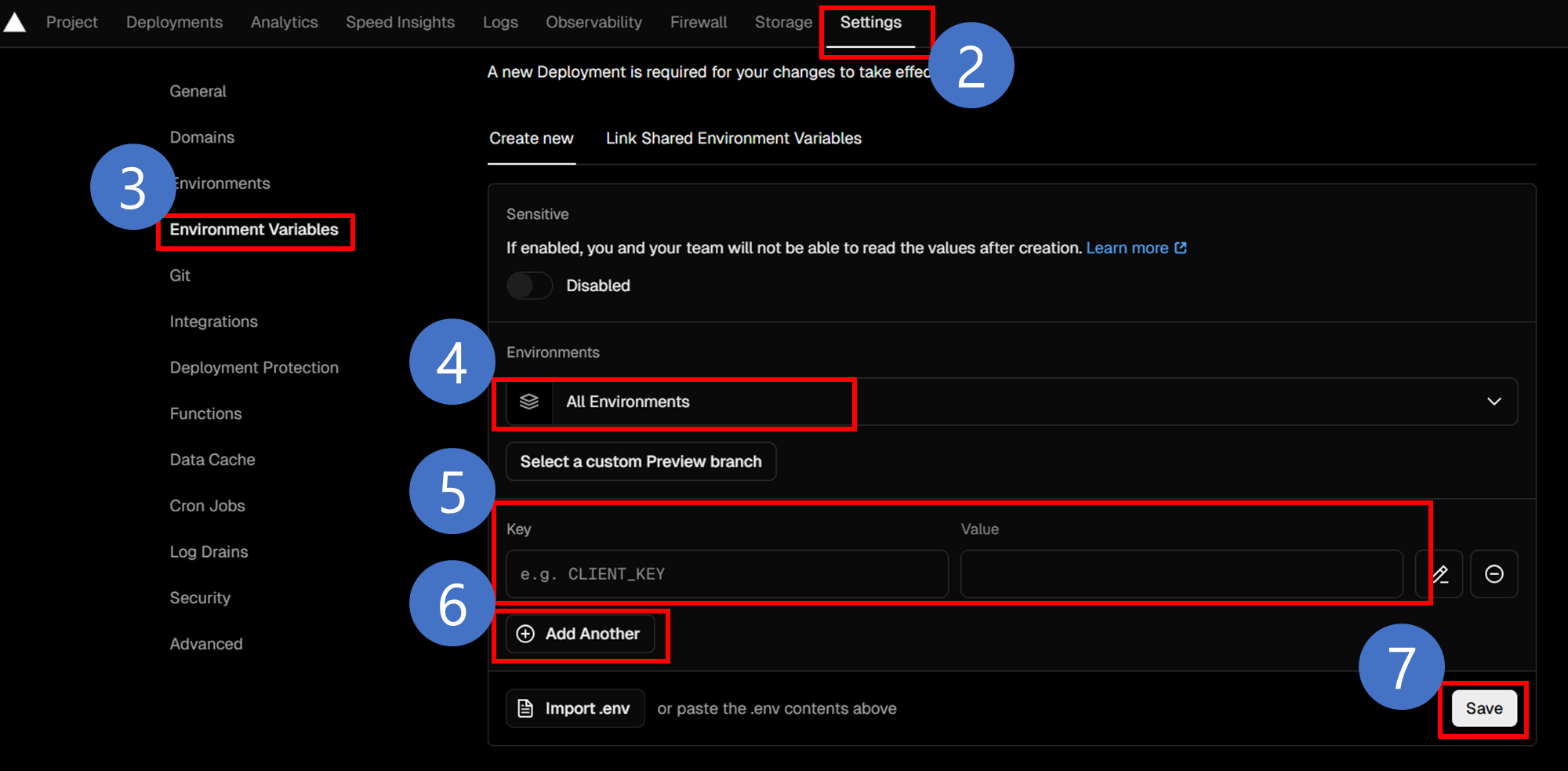Image resolution: width=1568 pixels, height=771 pixels.
Task: Open Functions settings in sidebar
Action: click(206, 414)
